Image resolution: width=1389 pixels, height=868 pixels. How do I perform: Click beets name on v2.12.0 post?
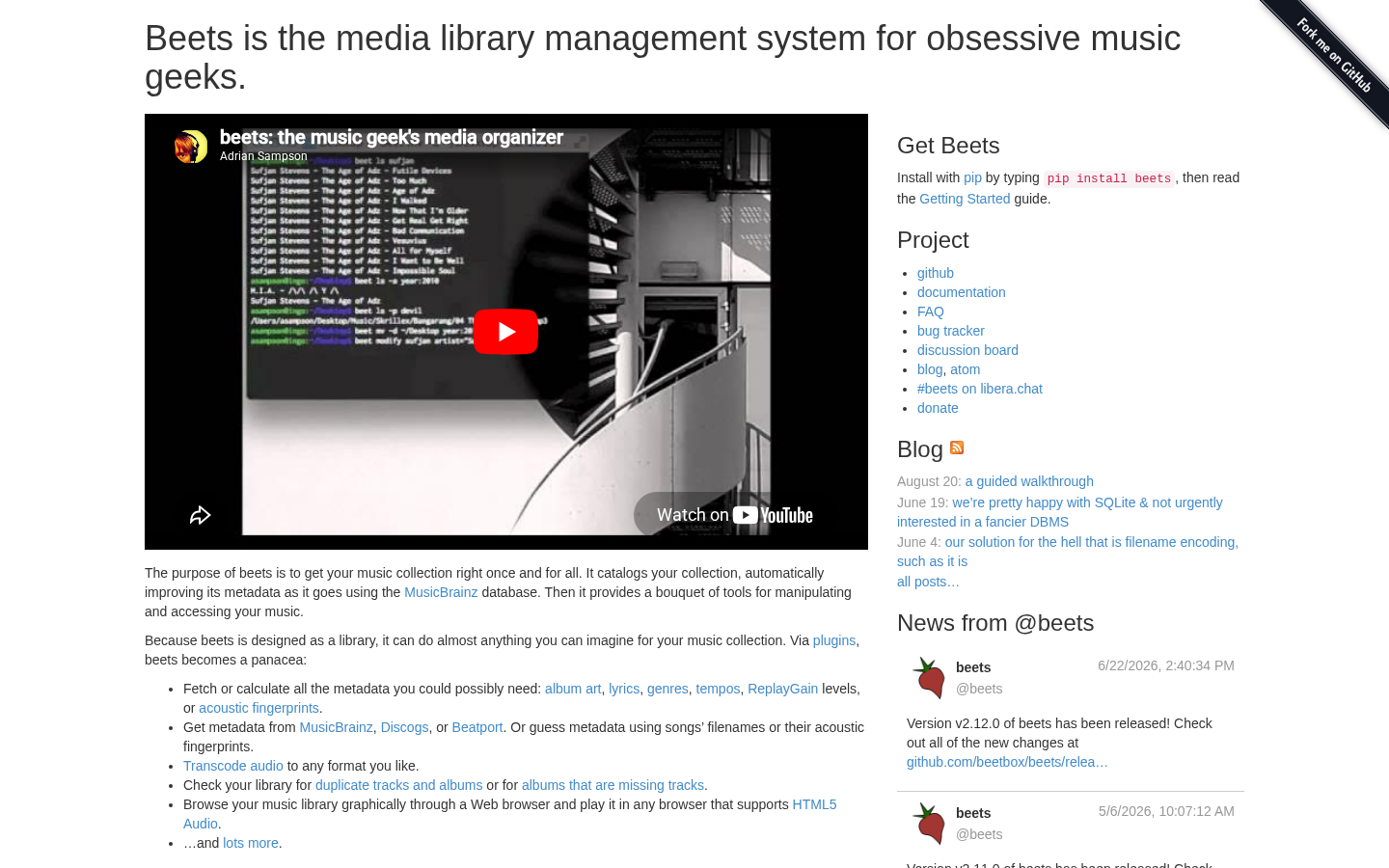[973, 667]
